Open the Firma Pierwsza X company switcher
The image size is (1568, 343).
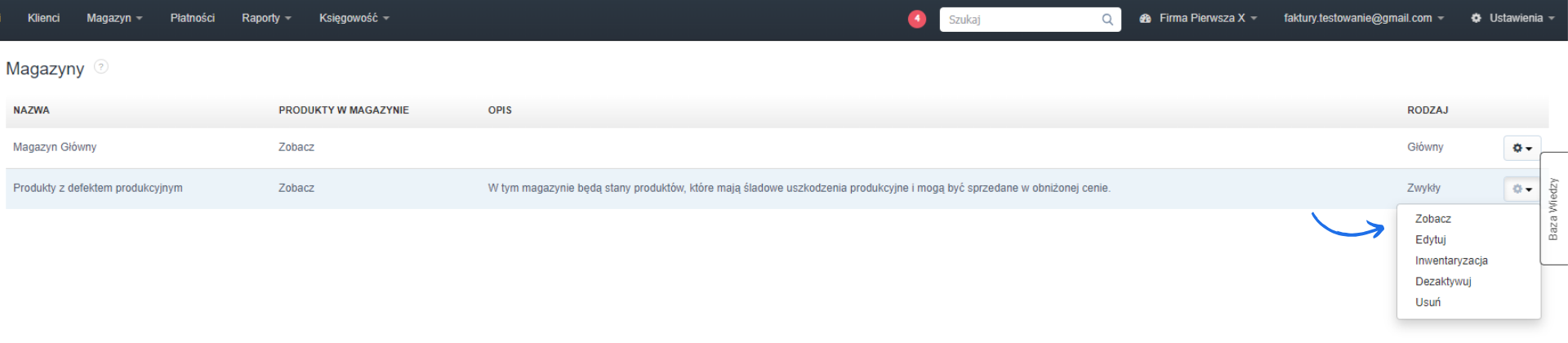[x=1198, y=18]
